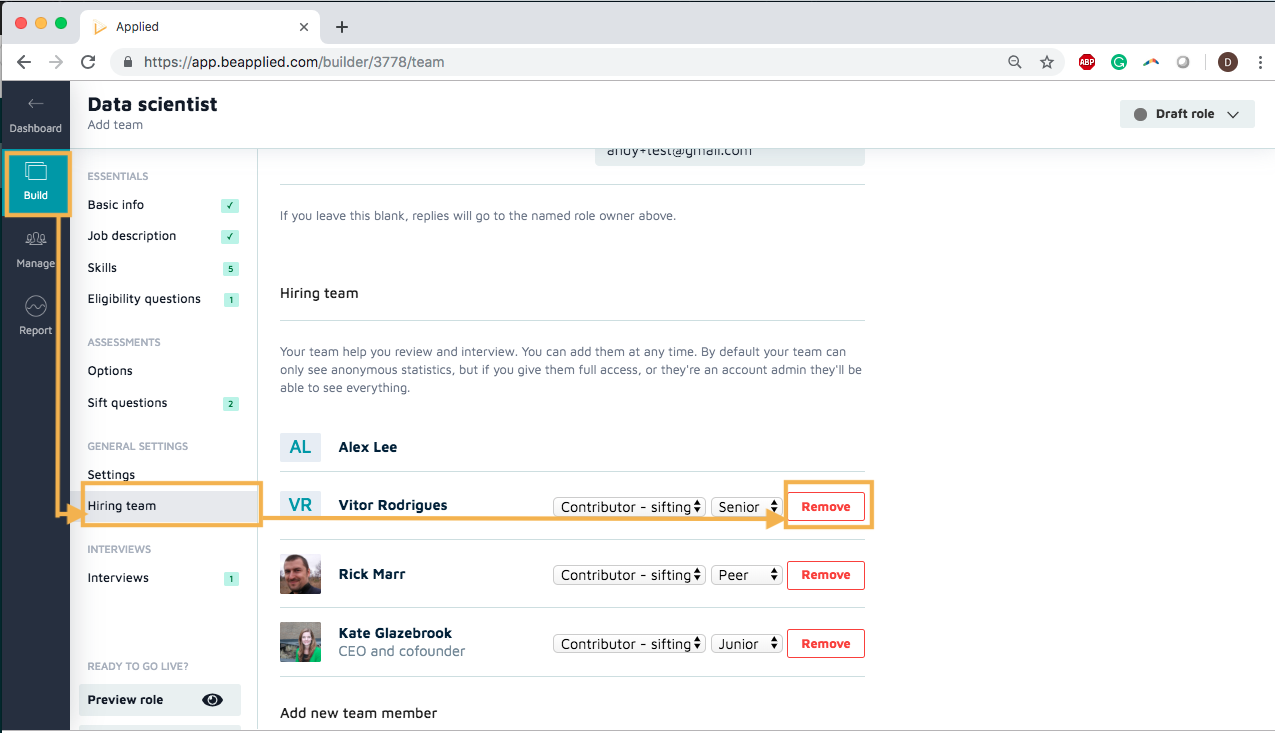Open the AdBlock Plus extension icon
This screenshot has width=1275, height=733.
point(1087,62)
